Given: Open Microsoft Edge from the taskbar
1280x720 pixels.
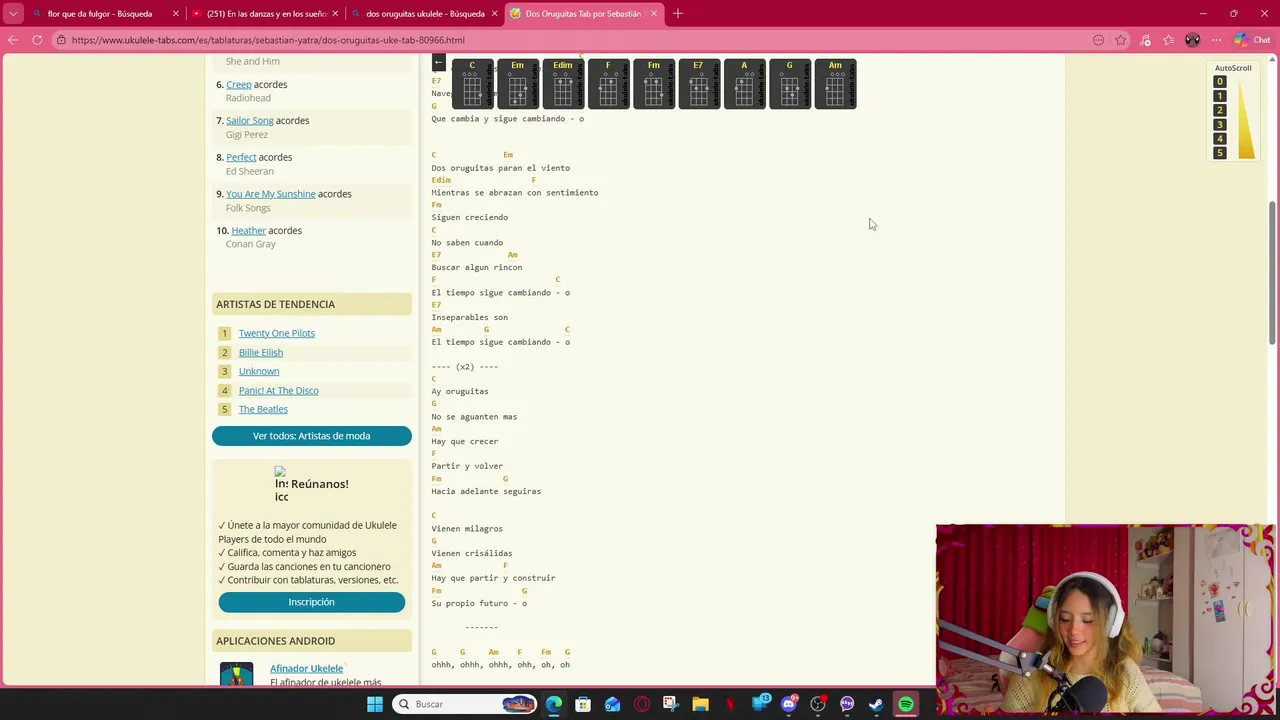Looking at the screenshot, I should [x=554, y=704].
